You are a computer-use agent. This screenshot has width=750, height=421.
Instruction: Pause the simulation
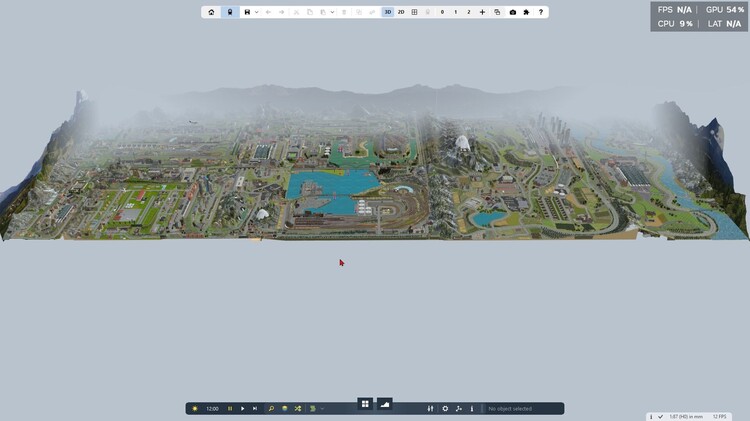(230, 409)
